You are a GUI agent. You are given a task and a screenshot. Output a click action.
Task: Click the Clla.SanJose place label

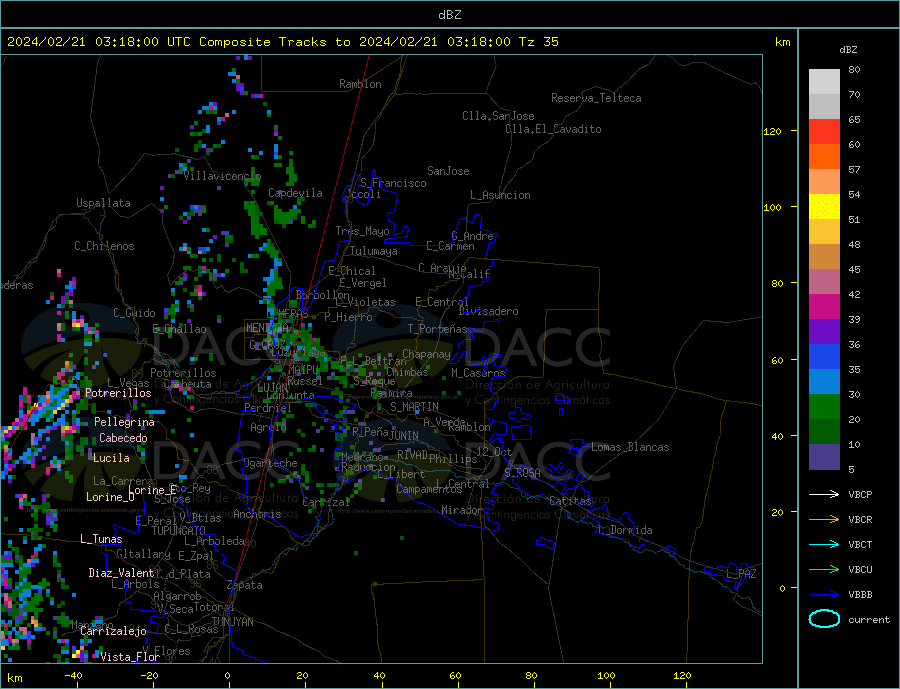(498, 116)
